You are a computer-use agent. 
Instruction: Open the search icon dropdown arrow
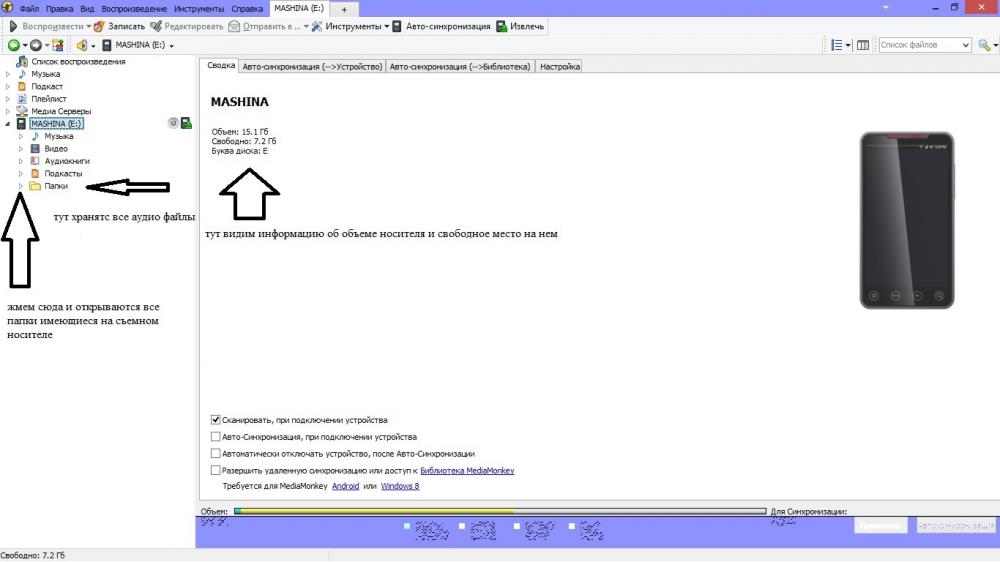(995, 45)
